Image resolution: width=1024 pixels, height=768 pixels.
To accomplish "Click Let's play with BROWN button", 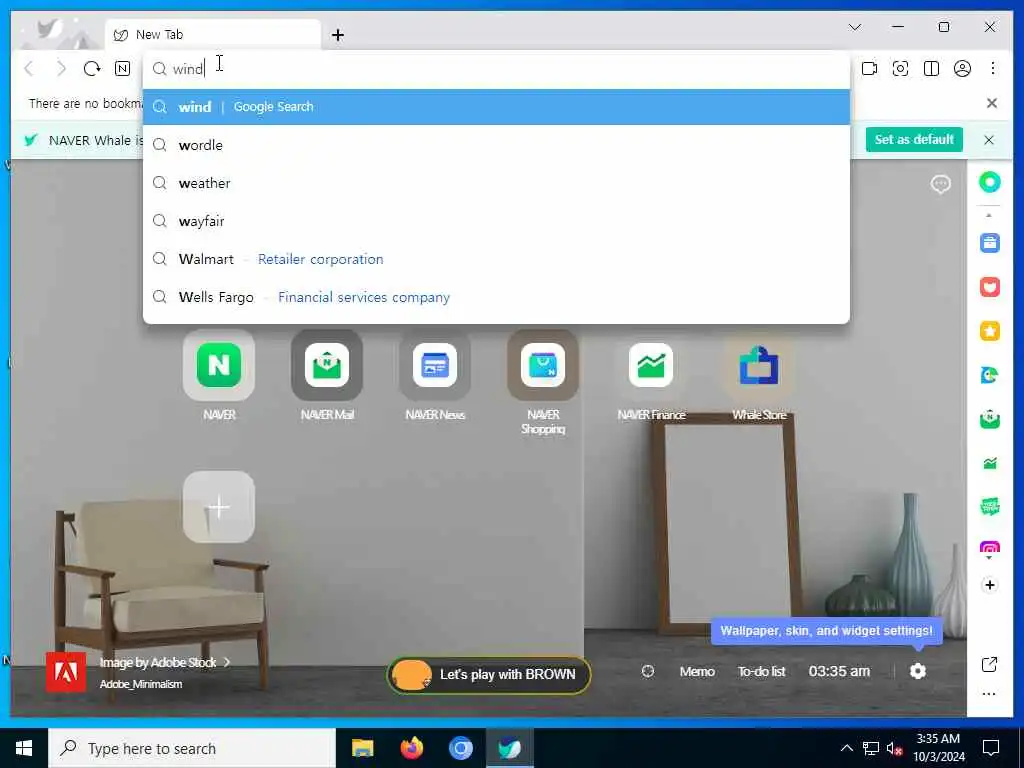I will pos(489,675).
